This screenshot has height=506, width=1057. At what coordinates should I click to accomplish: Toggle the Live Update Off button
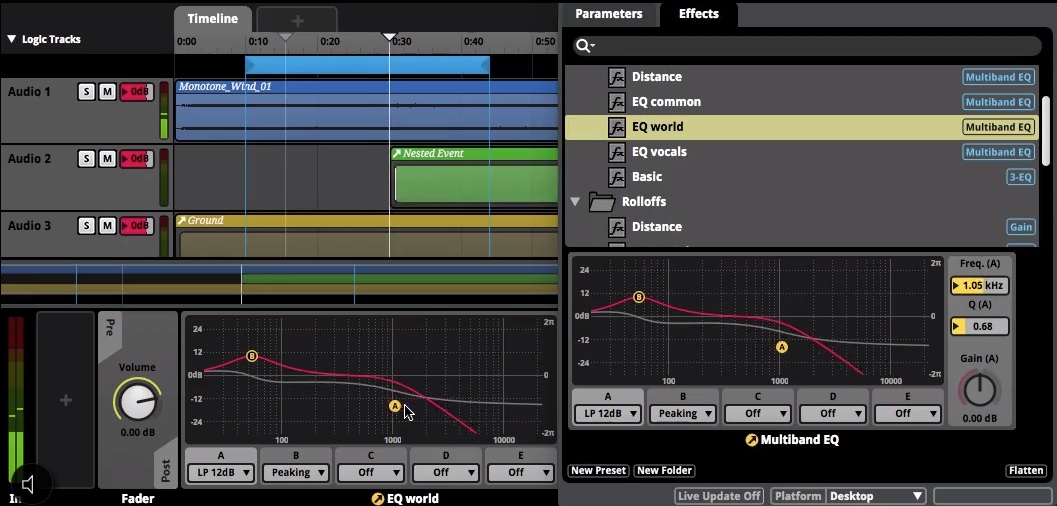[x=719, y=496]
